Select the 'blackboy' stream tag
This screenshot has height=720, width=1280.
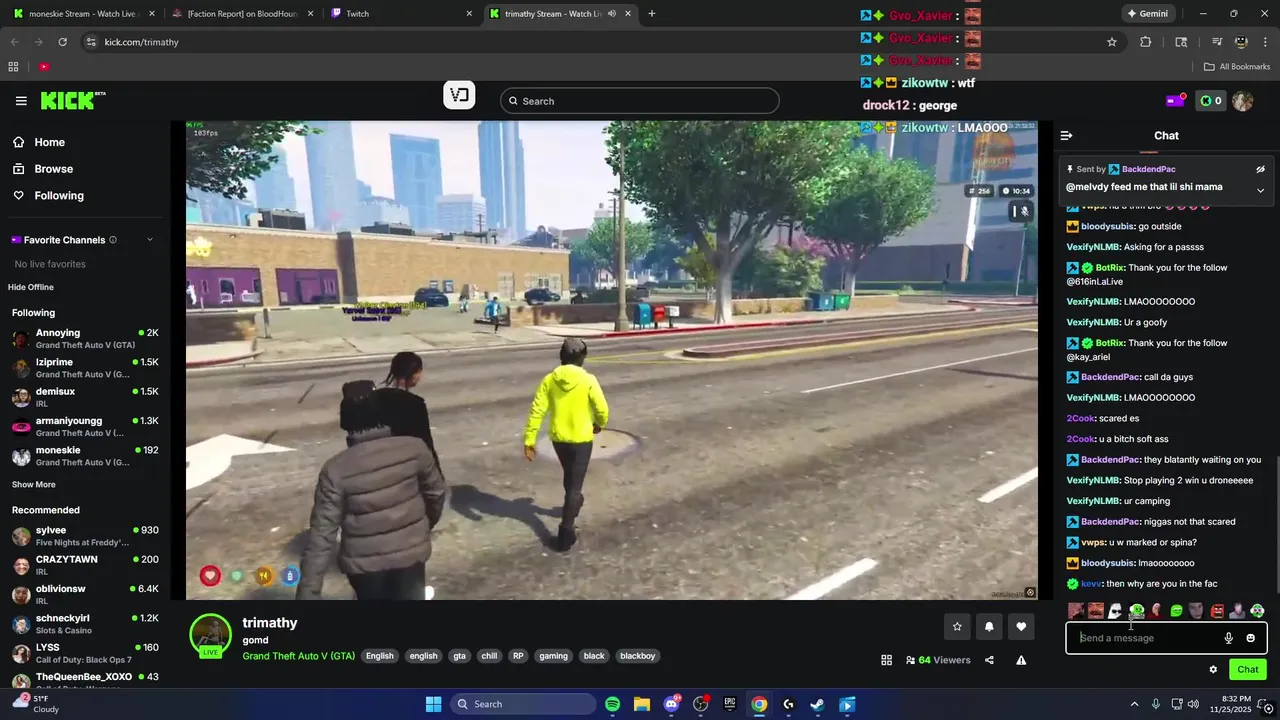click(637, 656)
